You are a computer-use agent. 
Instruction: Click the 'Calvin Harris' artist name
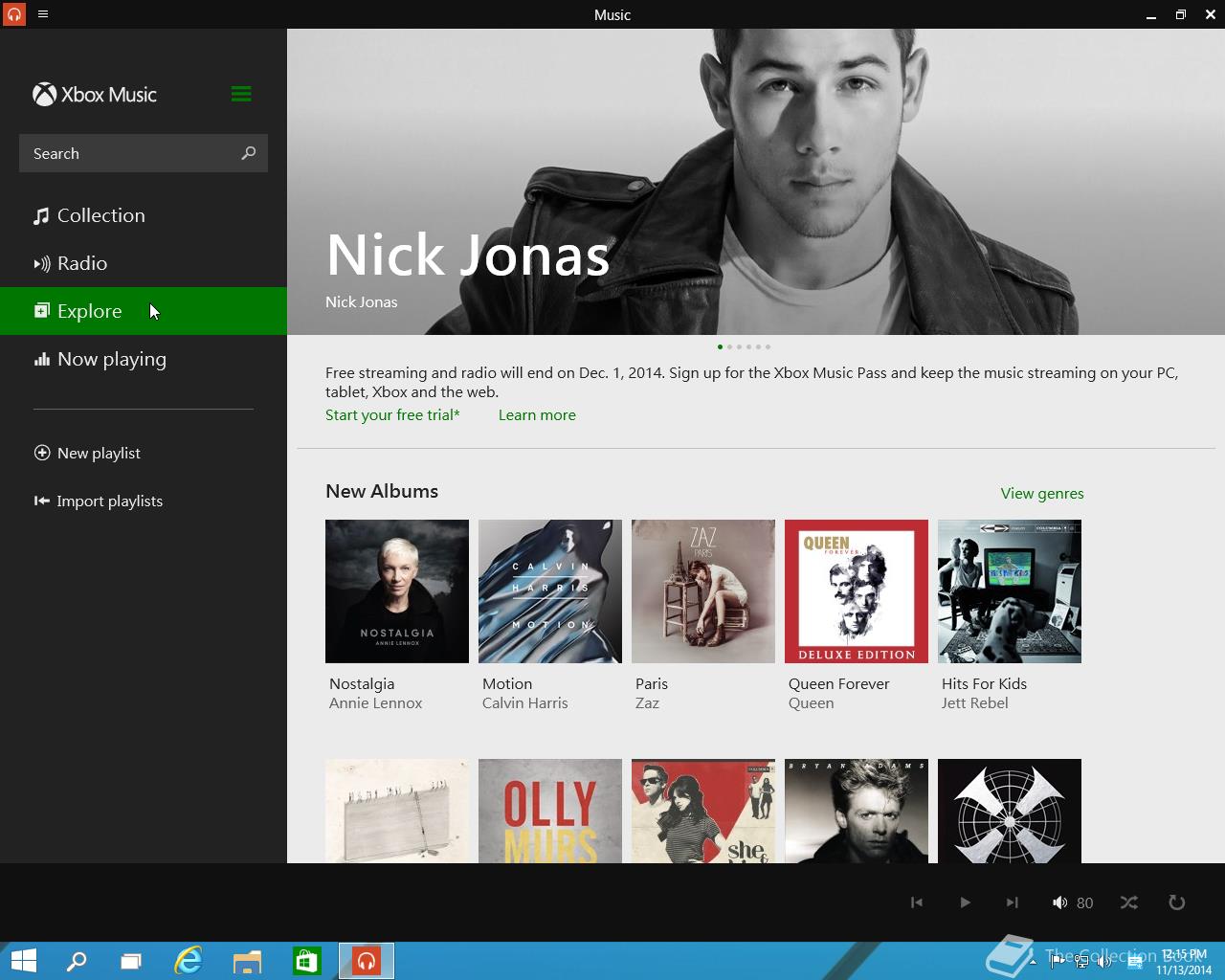point(524,702)
